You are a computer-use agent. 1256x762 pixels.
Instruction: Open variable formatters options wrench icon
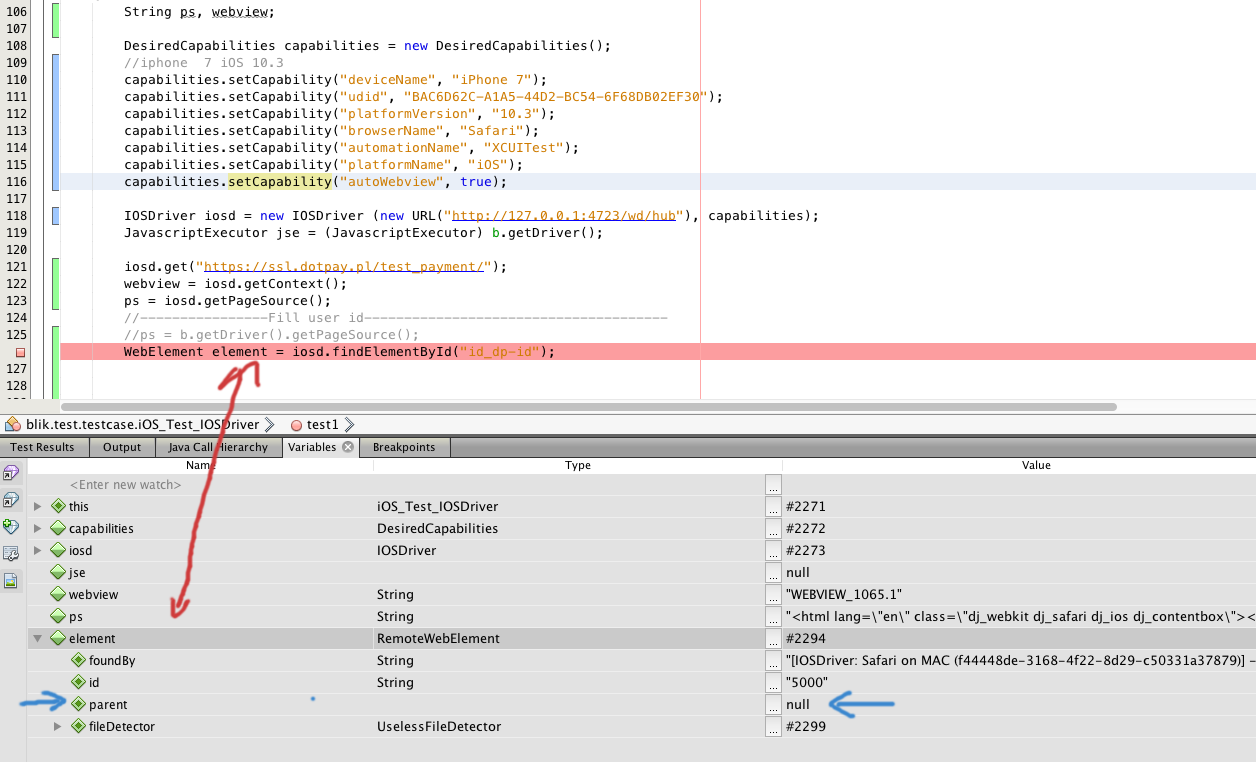[11, 553]
